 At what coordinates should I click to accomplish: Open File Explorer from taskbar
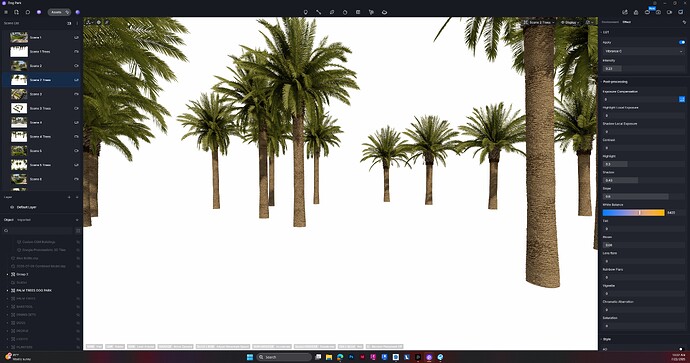click(x=329, y=357)
